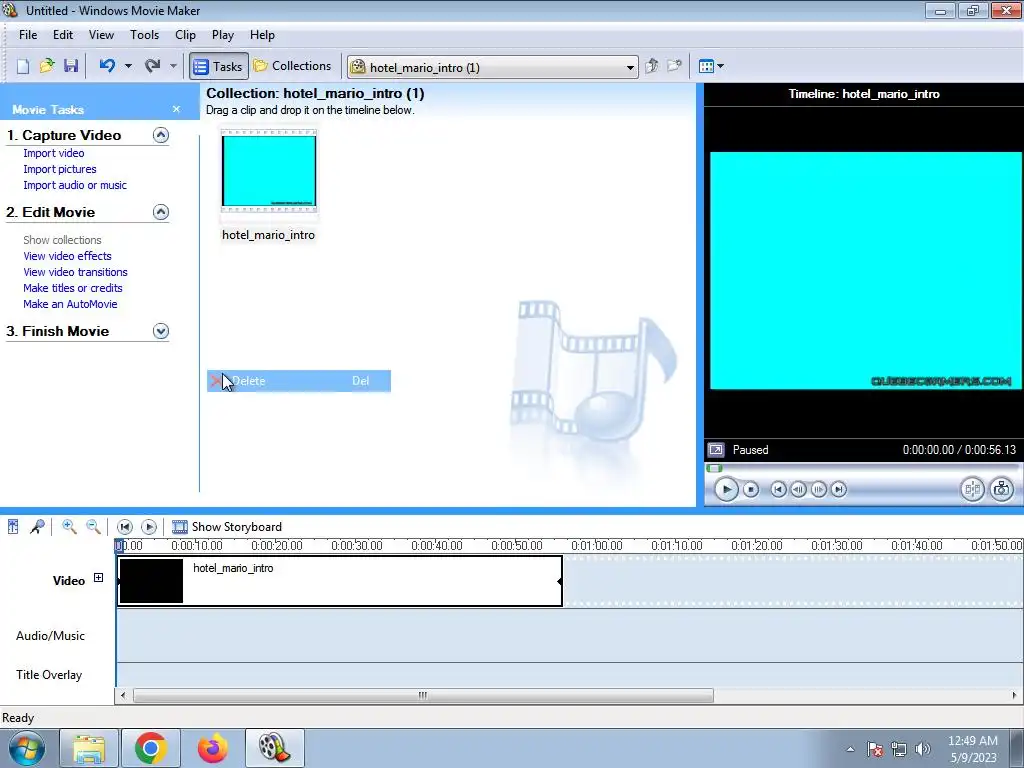Click Make an AutoMovie link
Viewport: 1024px width, 768px height.
click(70, 304)
